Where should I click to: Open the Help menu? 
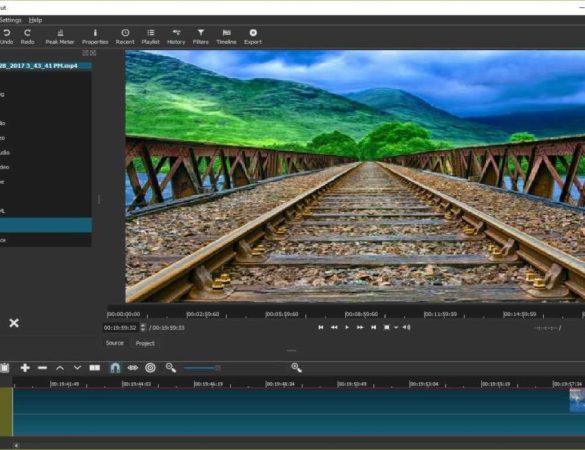pos(35,20)
